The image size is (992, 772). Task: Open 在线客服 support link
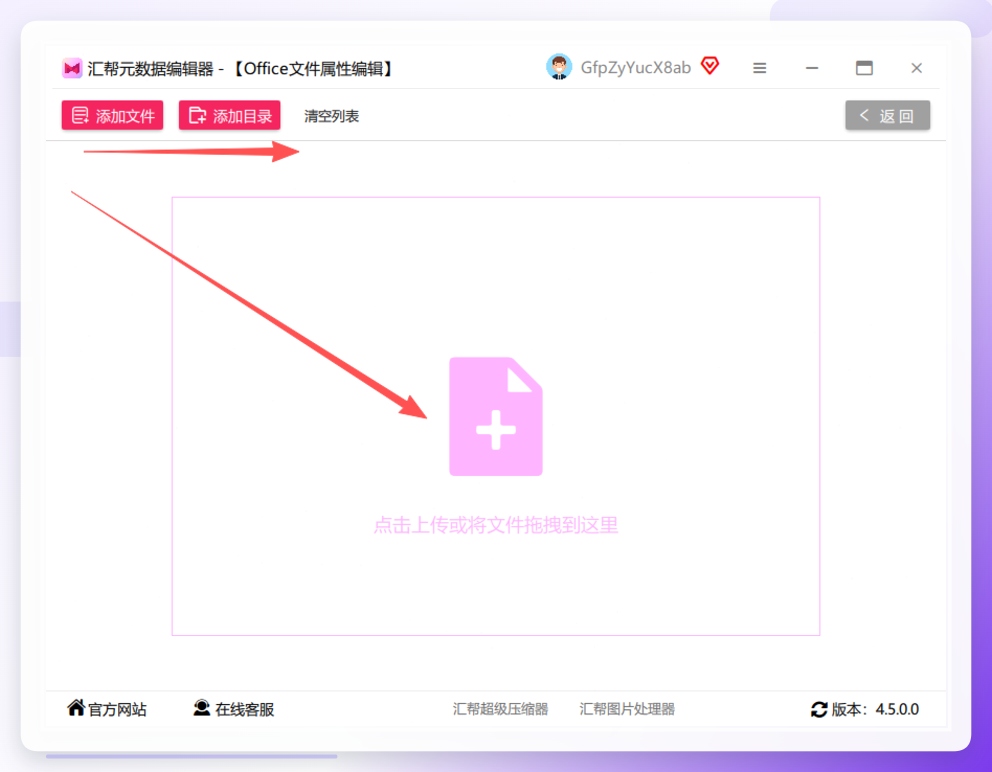244,709
